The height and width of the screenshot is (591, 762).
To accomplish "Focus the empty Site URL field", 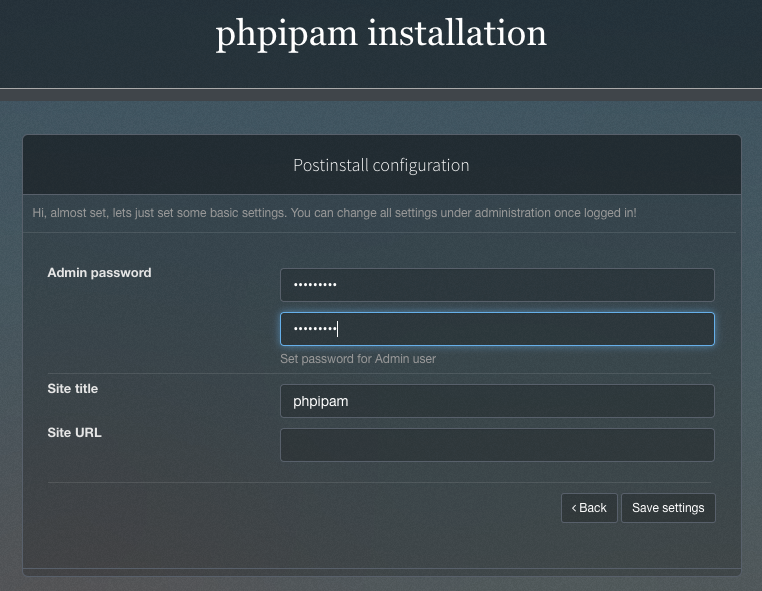I will click(x=497, y=445).
